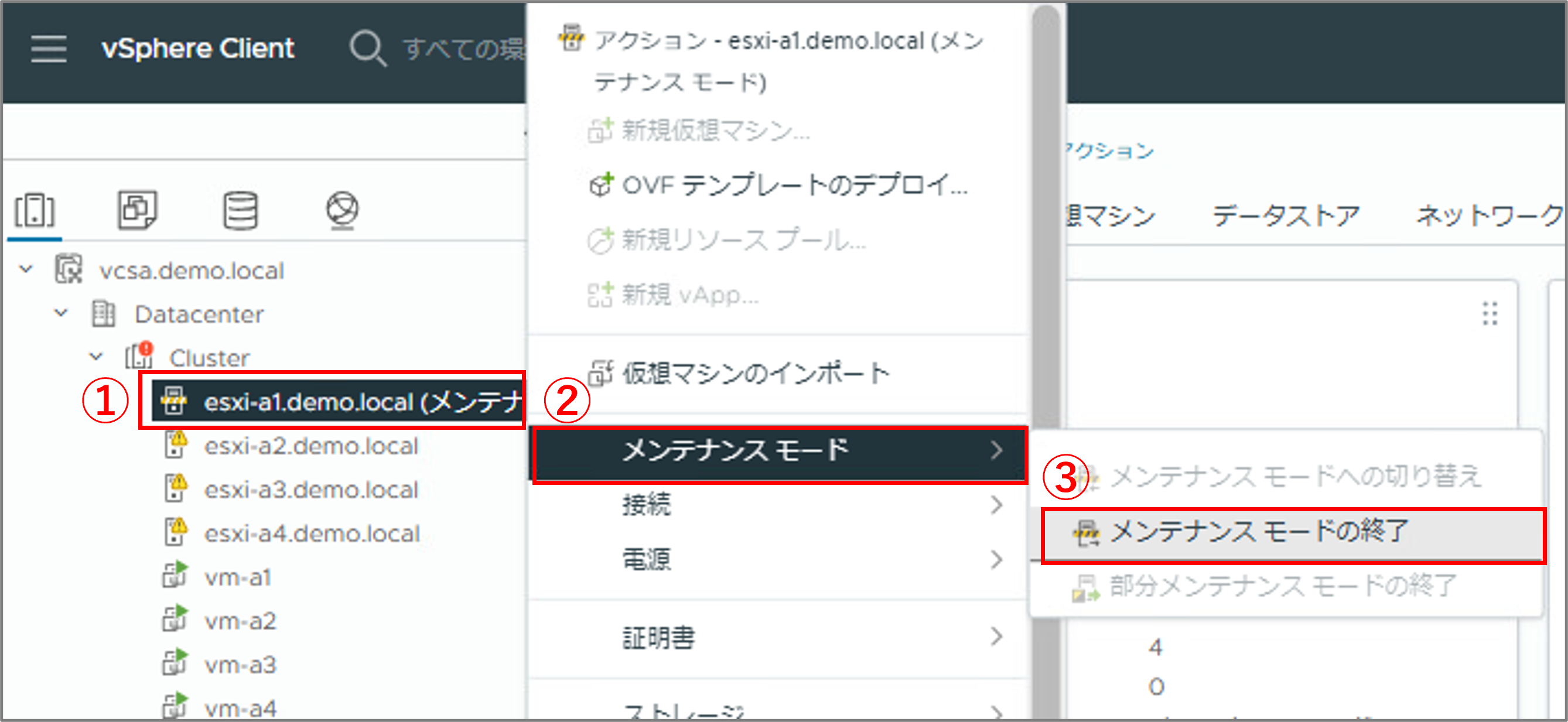Select vm-a2 in inventory tree
This screenshot has width=1568, height=722.
click(240, 620)
